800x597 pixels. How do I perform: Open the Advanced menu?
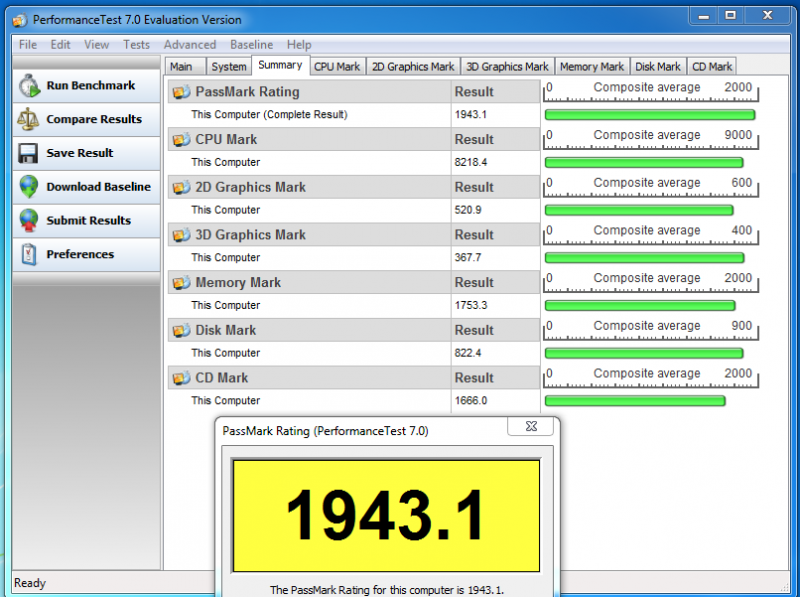coord(190,45)
